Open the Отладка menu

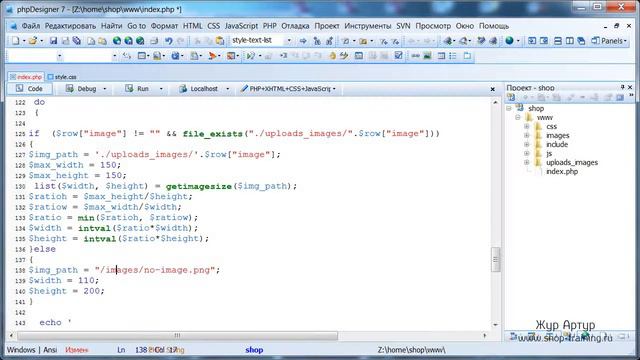coord(295,26)
